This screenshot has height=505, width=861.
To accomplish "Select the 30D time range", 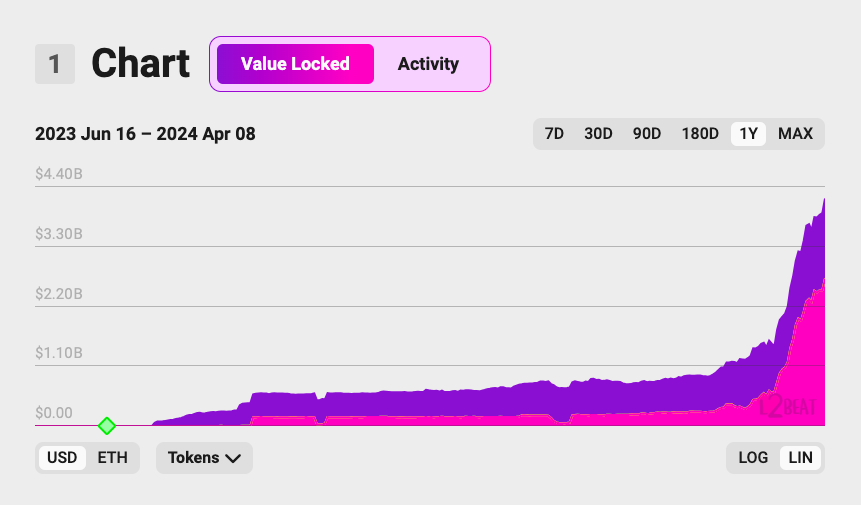I will pyautogui.click(x=598, y=133).
